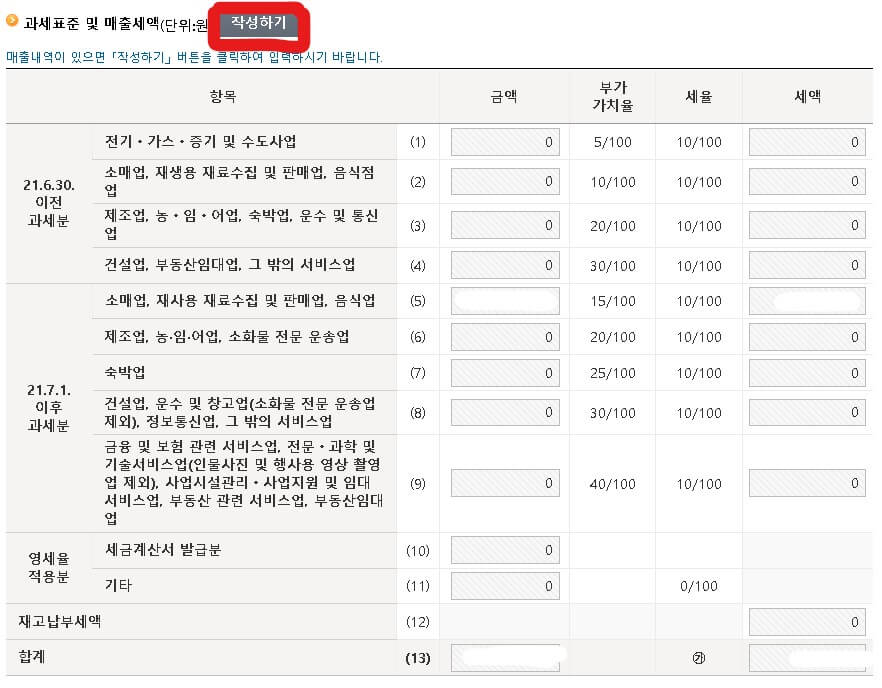The image size is (882, 688).
Task: Click the (13) row number
Action: pyautogui.click(x=417, y=658)
